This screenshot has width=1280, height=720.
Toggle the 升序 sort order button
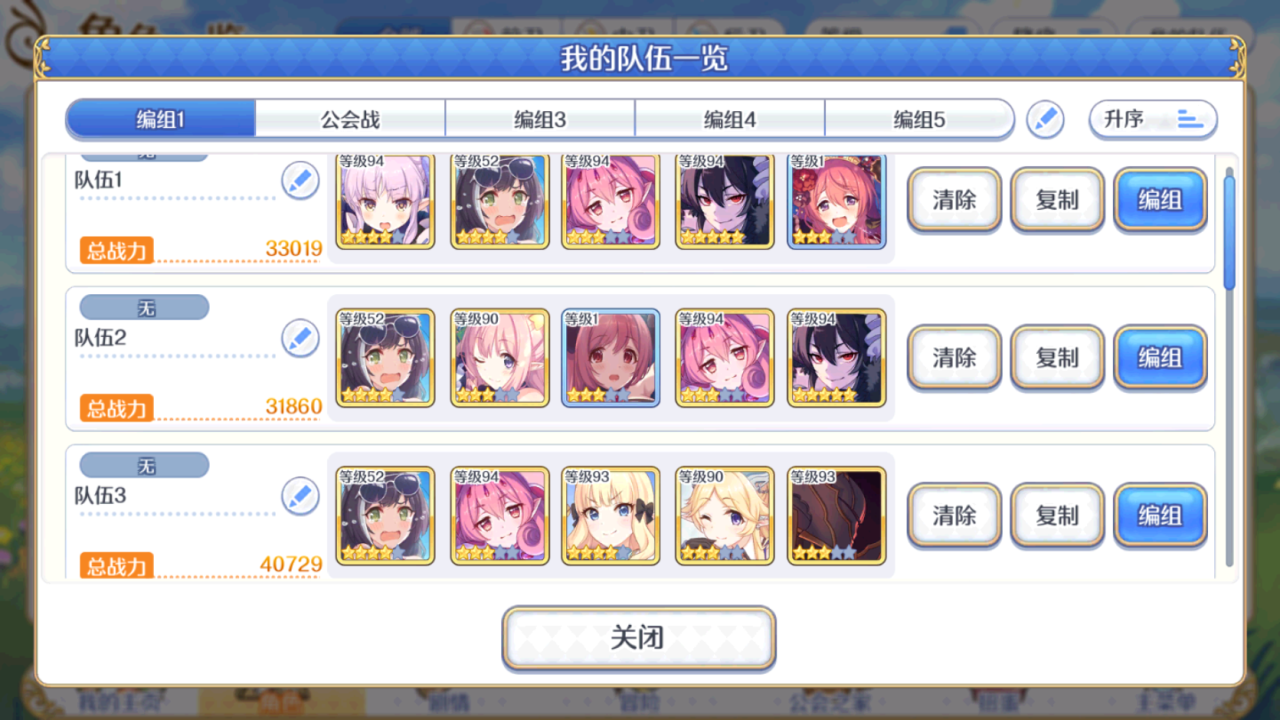point(1153,119)
